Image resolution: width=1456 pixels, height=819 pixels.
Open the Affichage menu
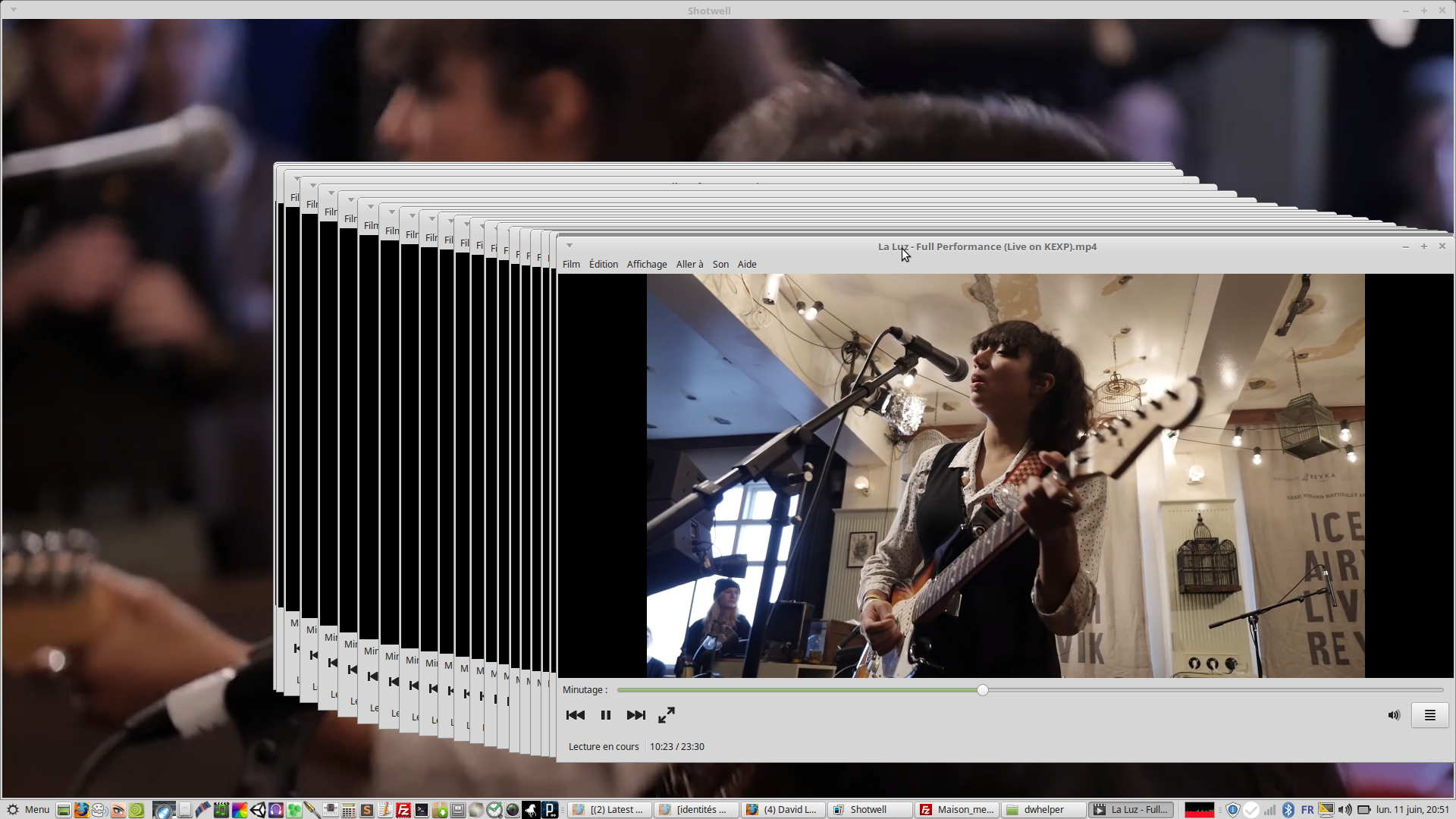tap(646, 264)
